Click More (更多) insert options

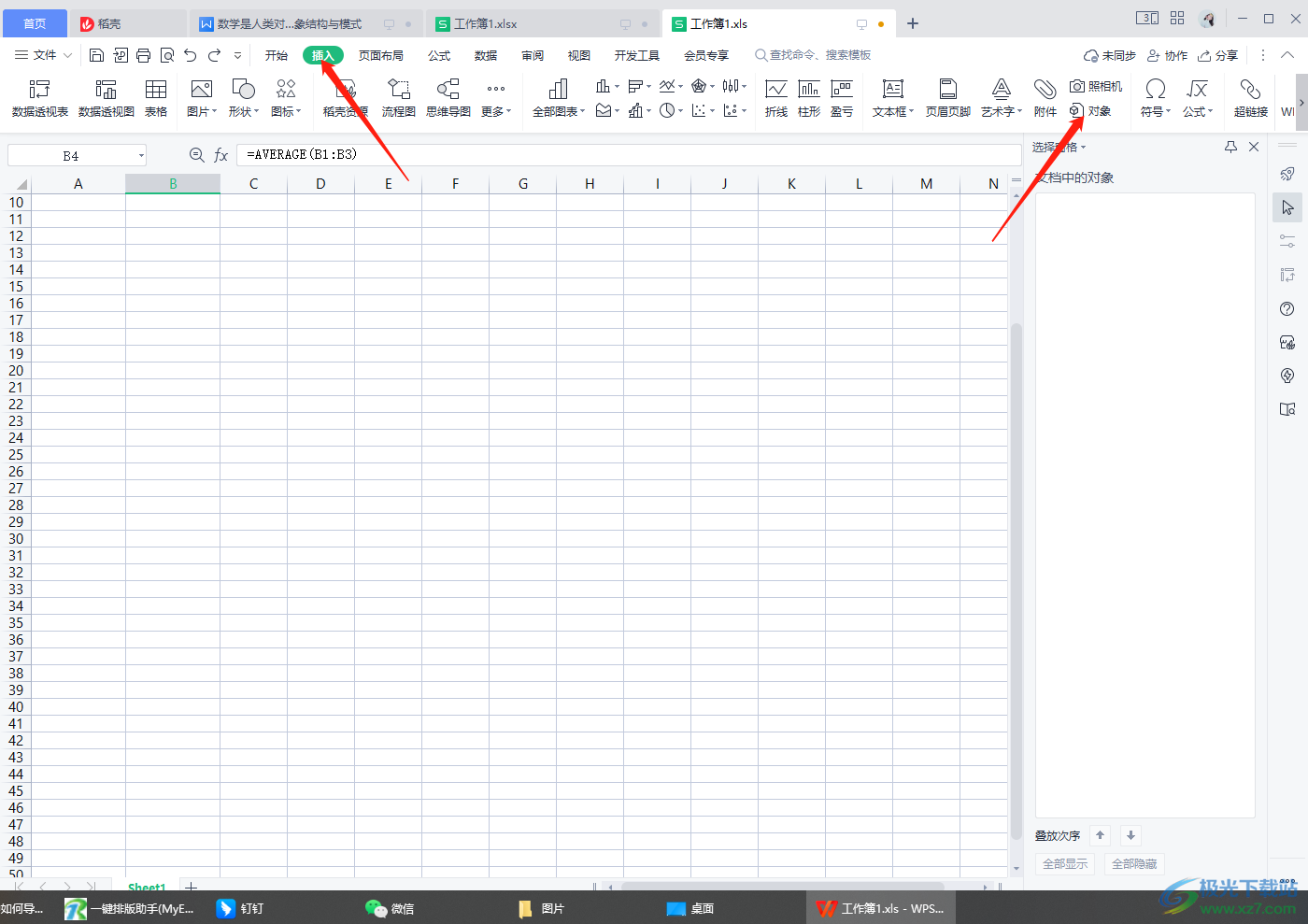(x=496, y=98)
